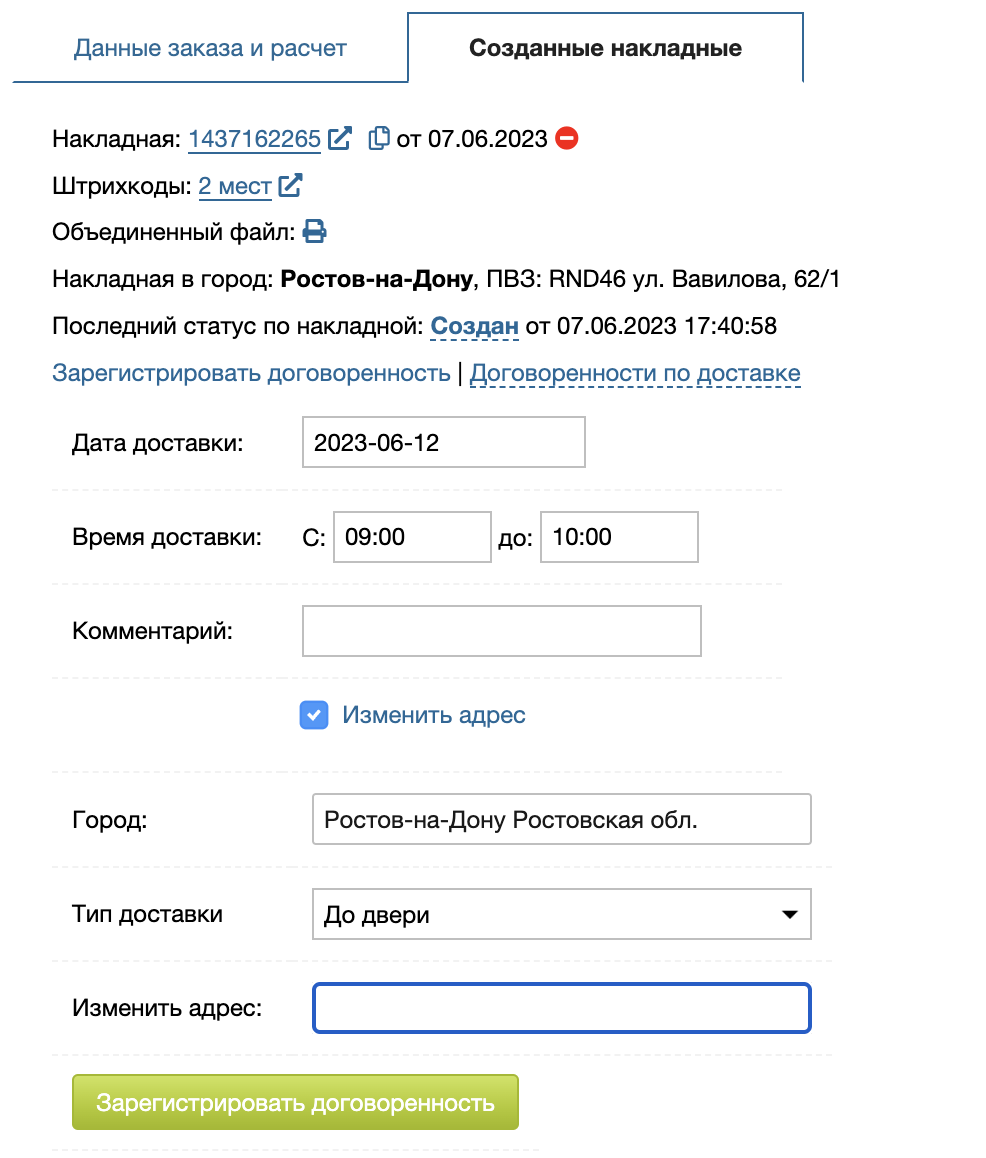
Task: Click the Комментарий input field
Action: pyautogui.click(x=501, y=631)
